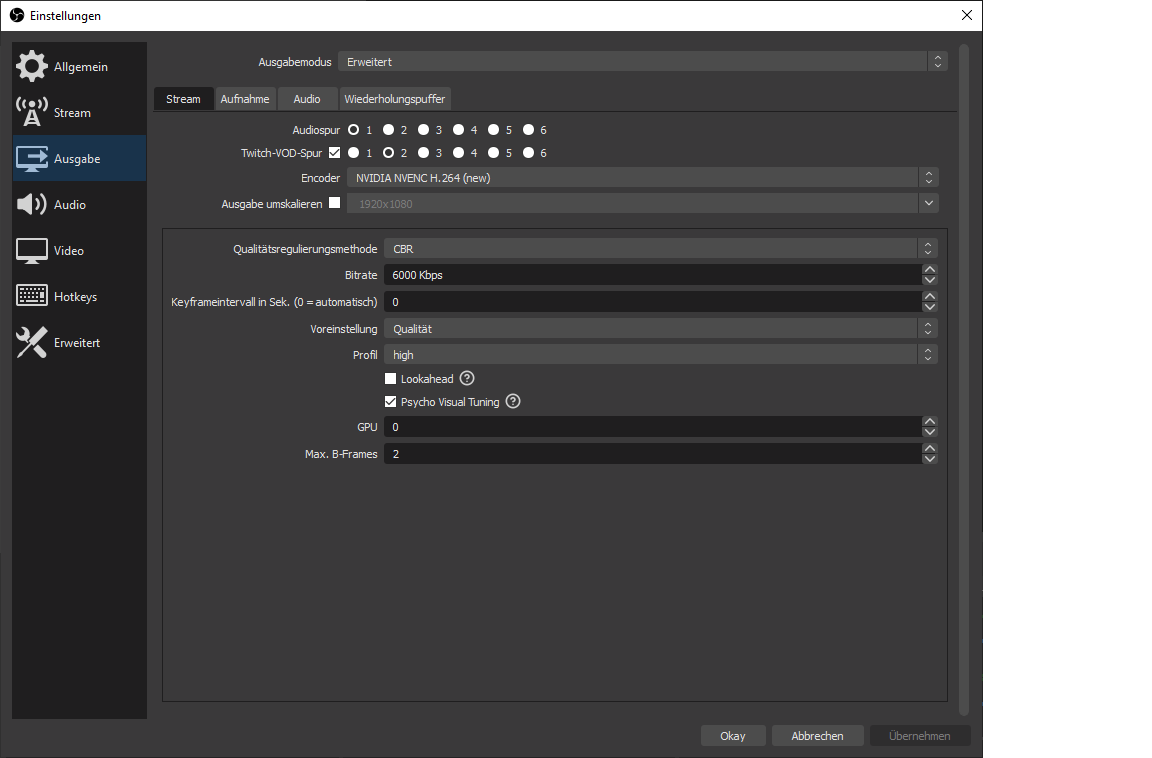Open the Ausgabemodus dropdown
Image resolution: width=1152 pixels, height=758 pixels.
[643, 62]
